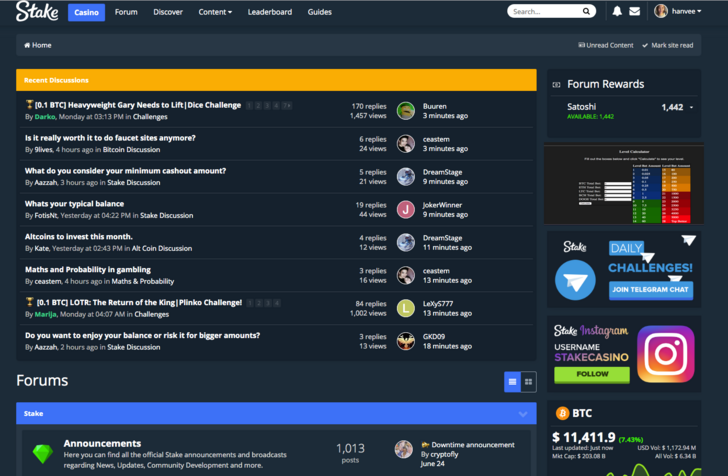Open 'Maths and Probability in gambling' thread

click(x=88, y=269)
